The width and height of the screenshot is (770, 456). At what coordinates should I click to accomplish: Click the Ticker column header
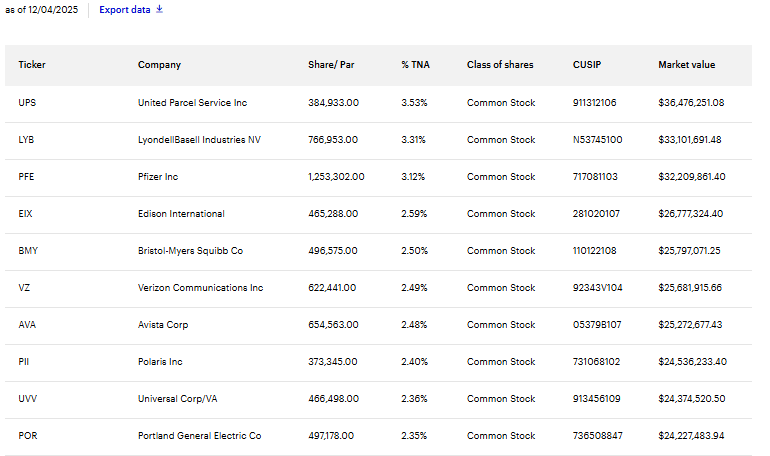[x=32, y=65]
